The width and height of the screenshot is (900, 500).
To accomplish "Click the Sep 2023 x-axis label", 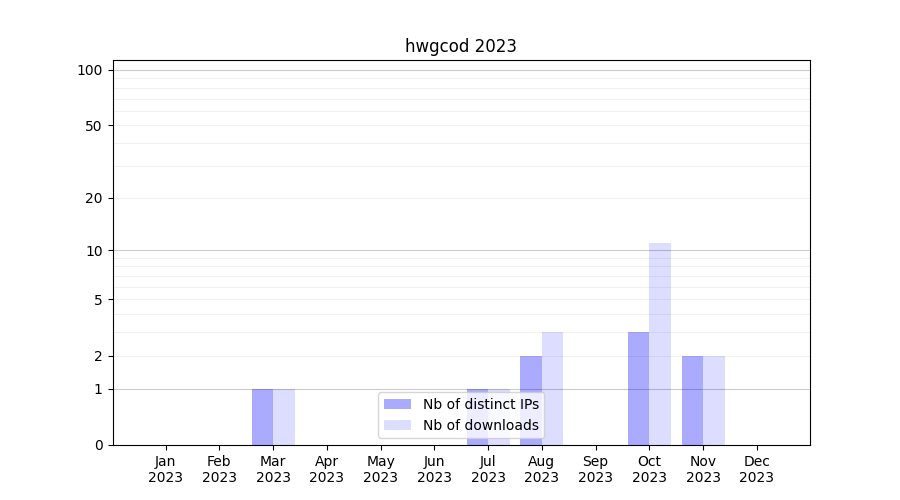I will pyautogui.click(x=595, y=469).
